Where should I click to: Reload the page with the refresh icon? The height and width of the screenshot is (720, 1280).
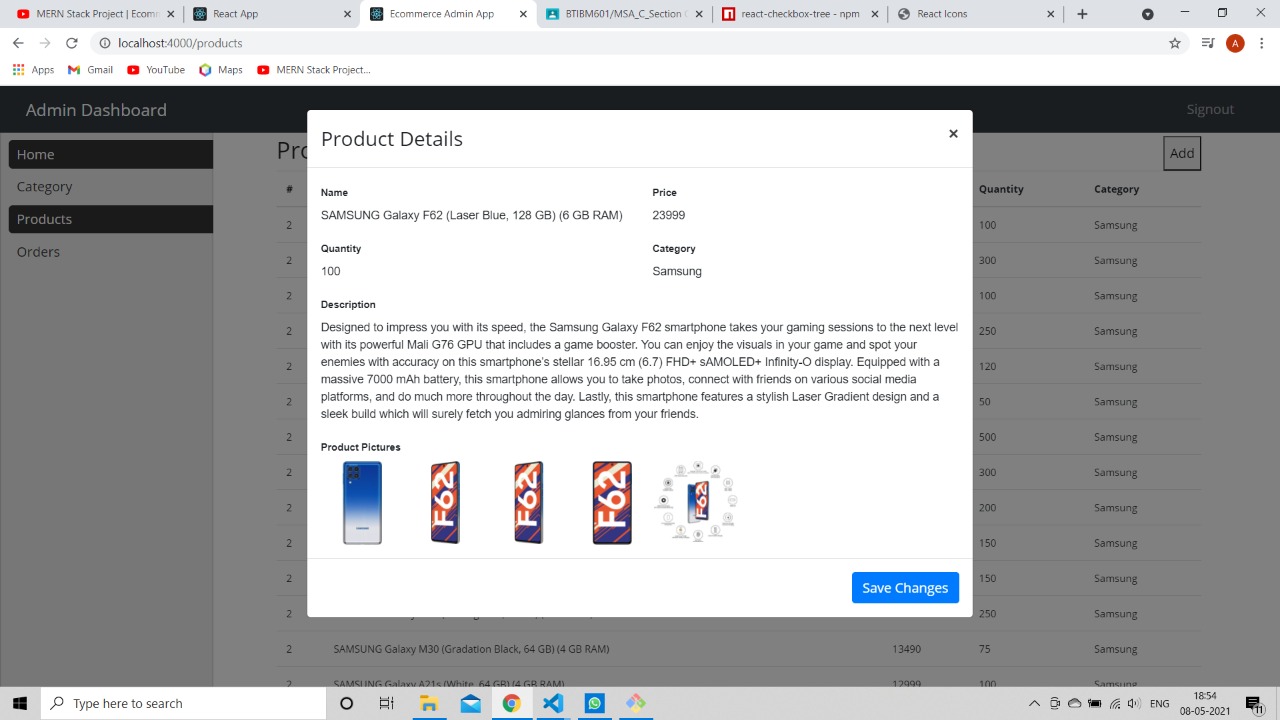coord(70,43)
